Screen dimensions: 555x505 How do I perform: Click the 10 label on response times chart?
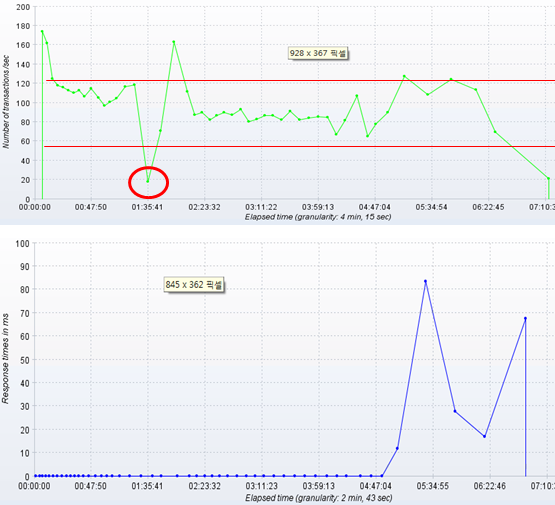(x=24, y=453)
